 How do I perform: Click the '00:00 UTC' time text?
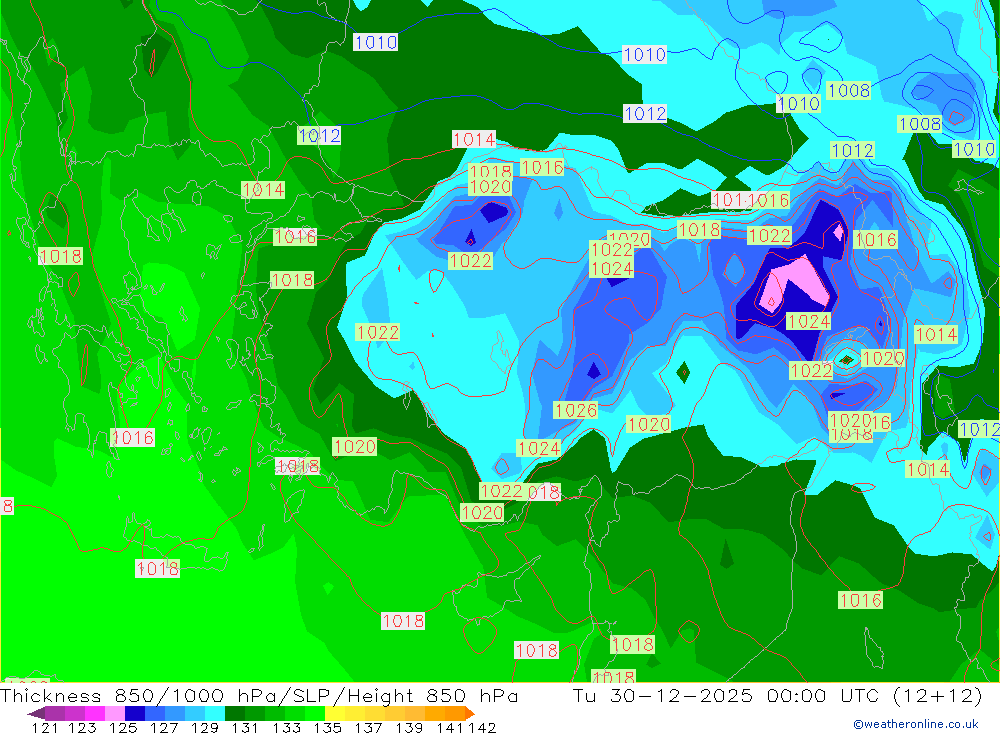(823, 695)
